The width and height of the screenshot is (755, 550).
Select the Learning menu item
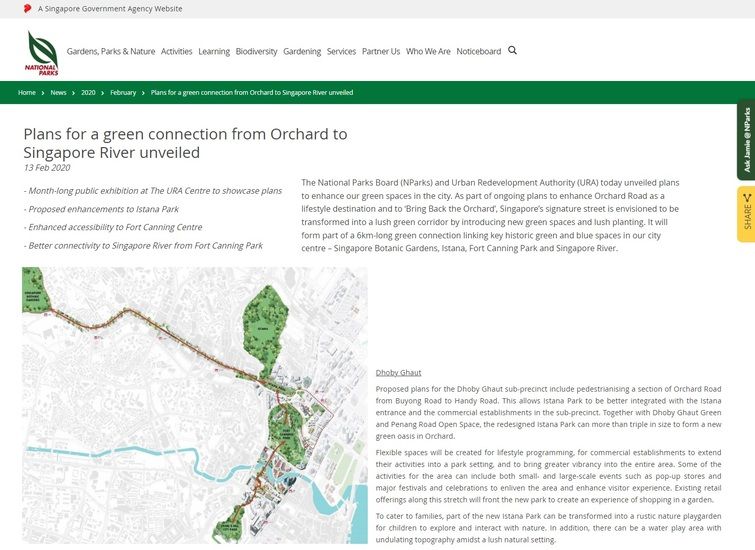[x=214, y=51]
